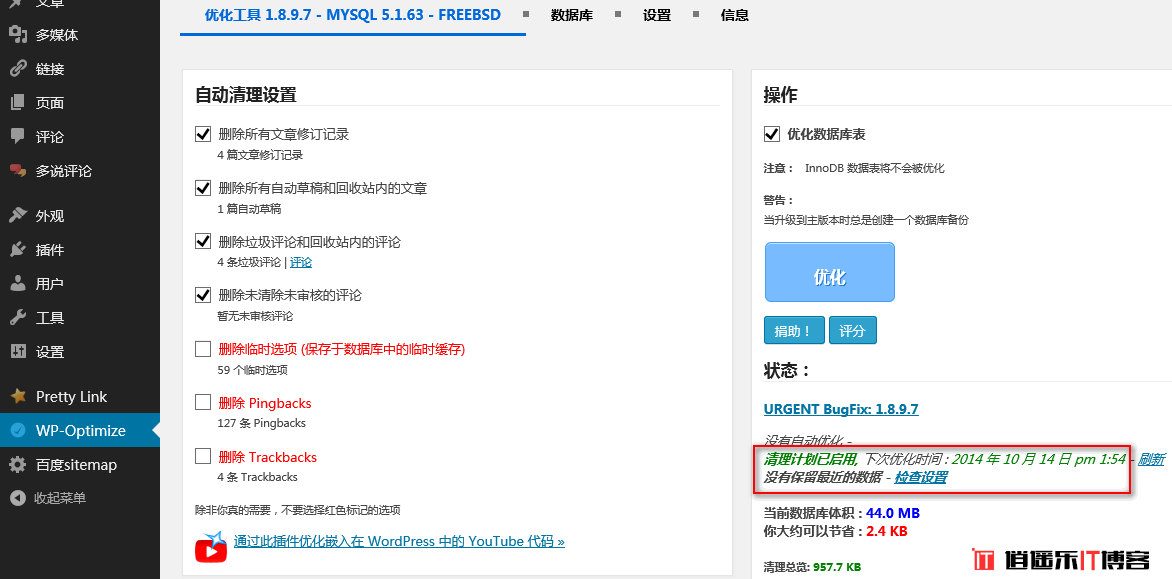1172x579 pixels.
Task: Click the 检查设置 link
Action: click(920, 477)
